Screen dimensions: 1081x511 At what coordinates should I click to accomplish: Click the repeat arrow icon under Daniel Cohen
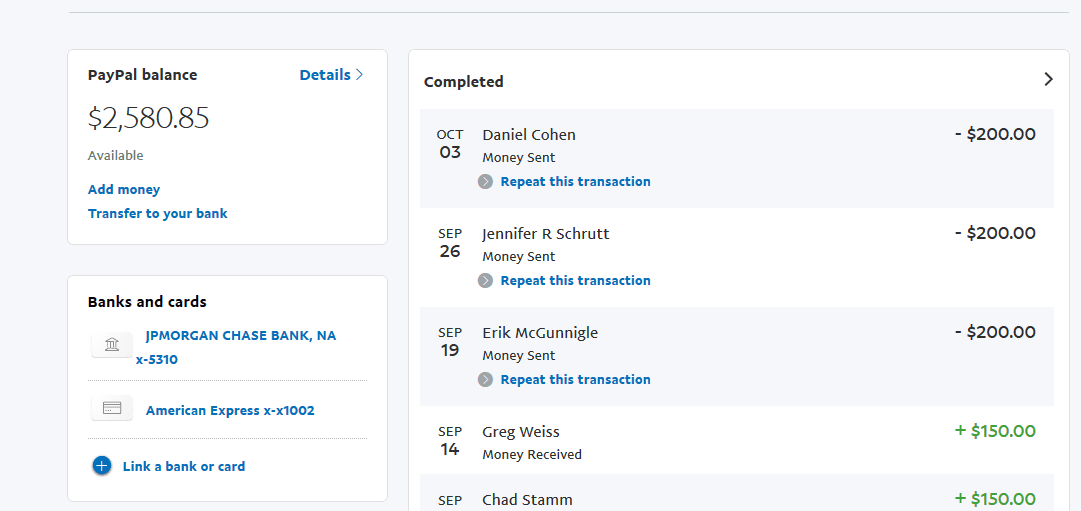pyautogui.click(x=485, y=182)
